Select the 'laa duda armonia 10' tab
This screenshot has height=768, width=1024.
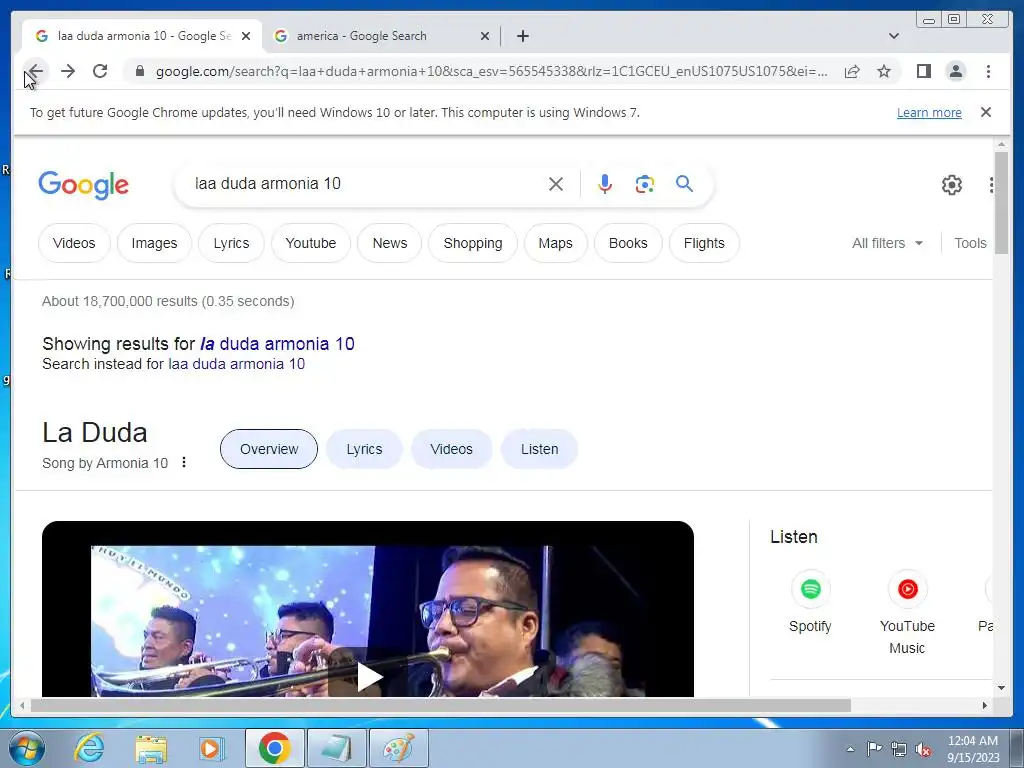(142, 36)
